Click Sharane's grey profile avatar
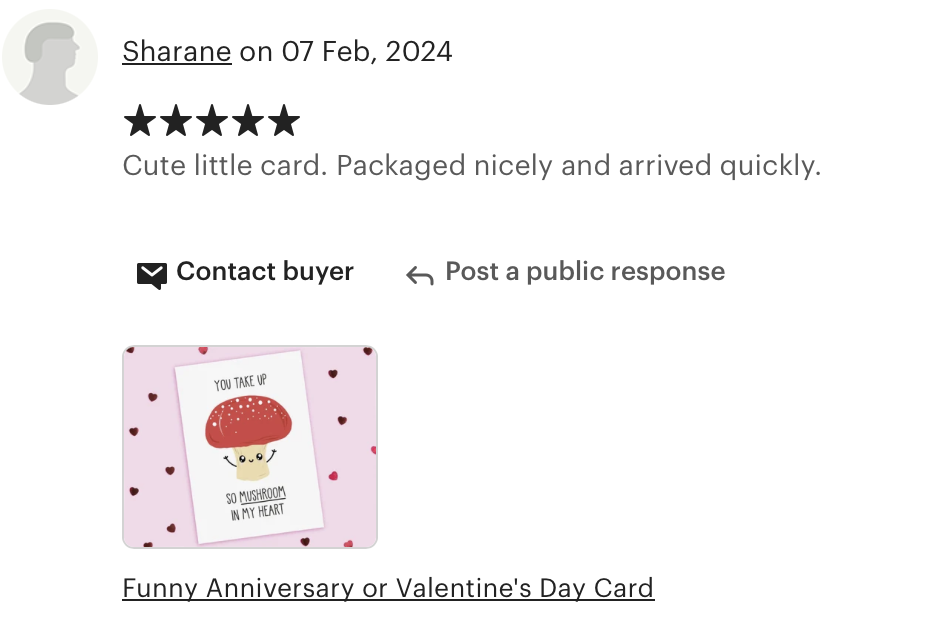The height and width of the screenshot is (638, 950). coord(50,57)
